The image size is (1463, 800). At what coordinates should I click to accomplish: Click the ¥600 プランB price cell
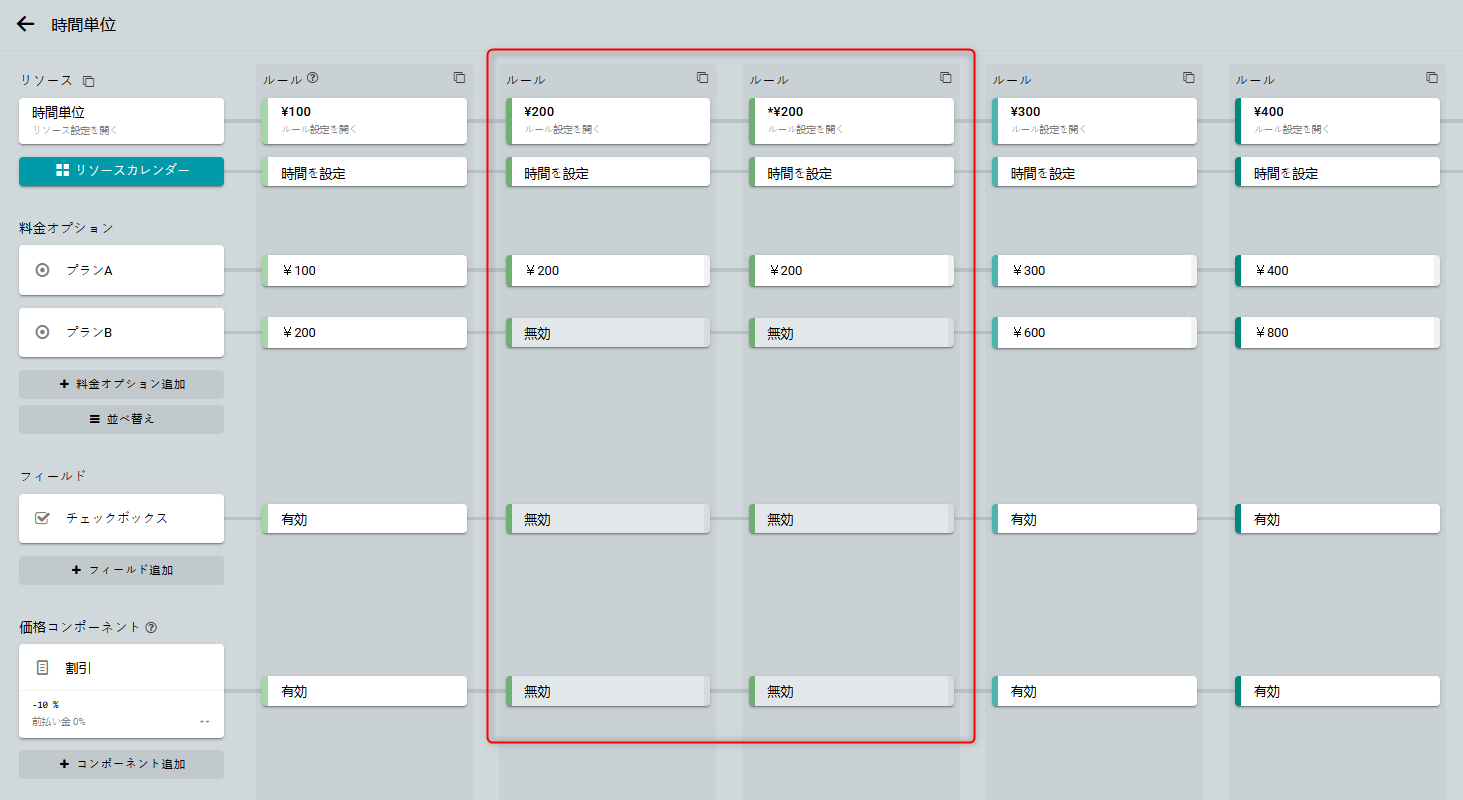click(x=1094, y=333)
